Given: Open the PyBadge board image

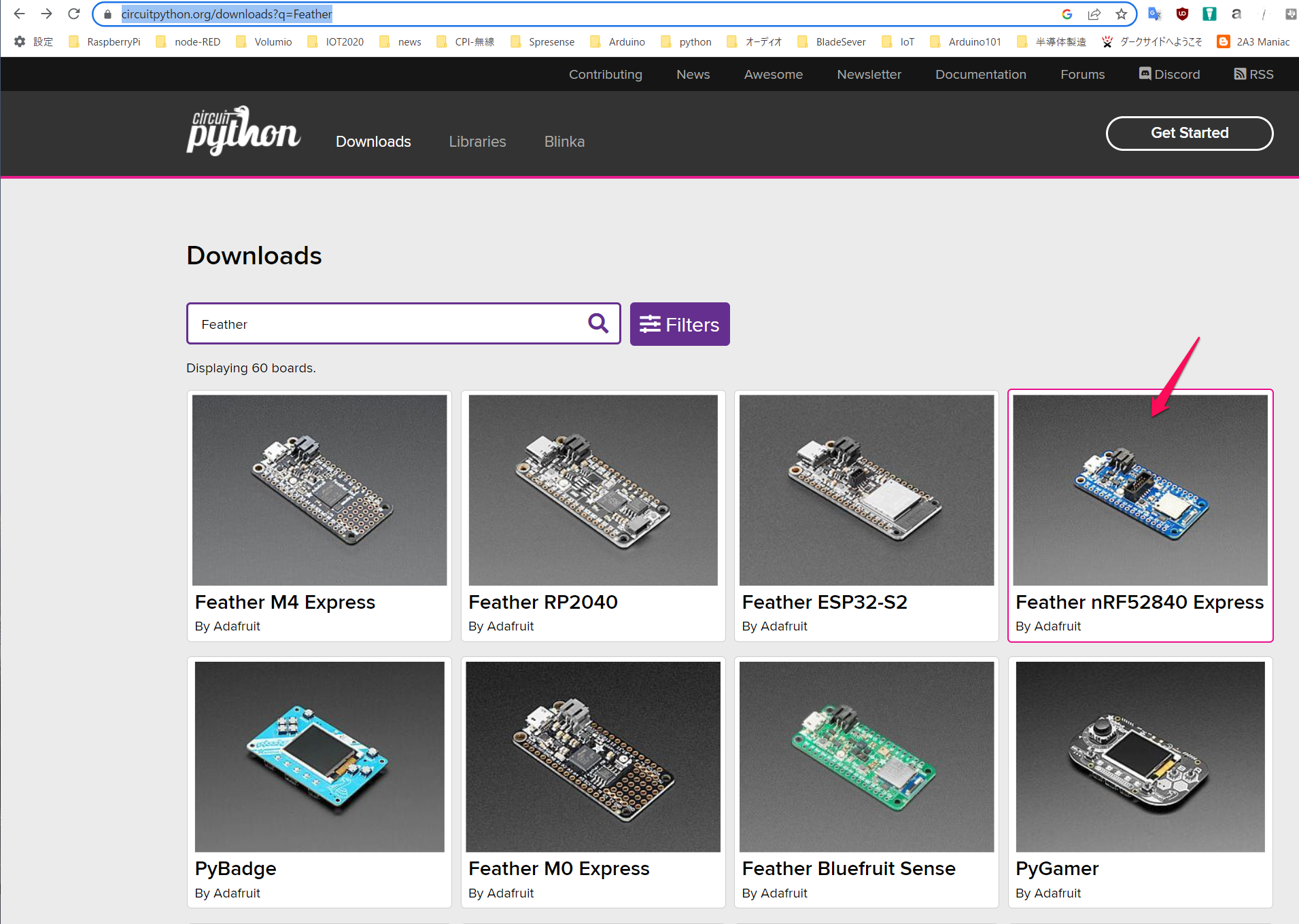Looking at the screenshot, I should coord(319,757).
